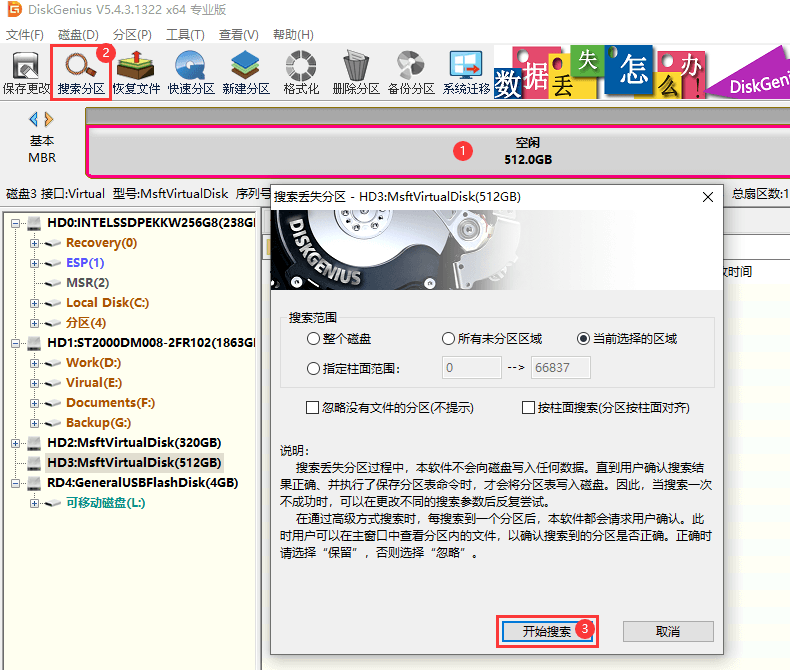The height and width of the screenshot is (670, 790).
Task: Click the RD4 USB flash disk icon
Action: coord(34,483)
